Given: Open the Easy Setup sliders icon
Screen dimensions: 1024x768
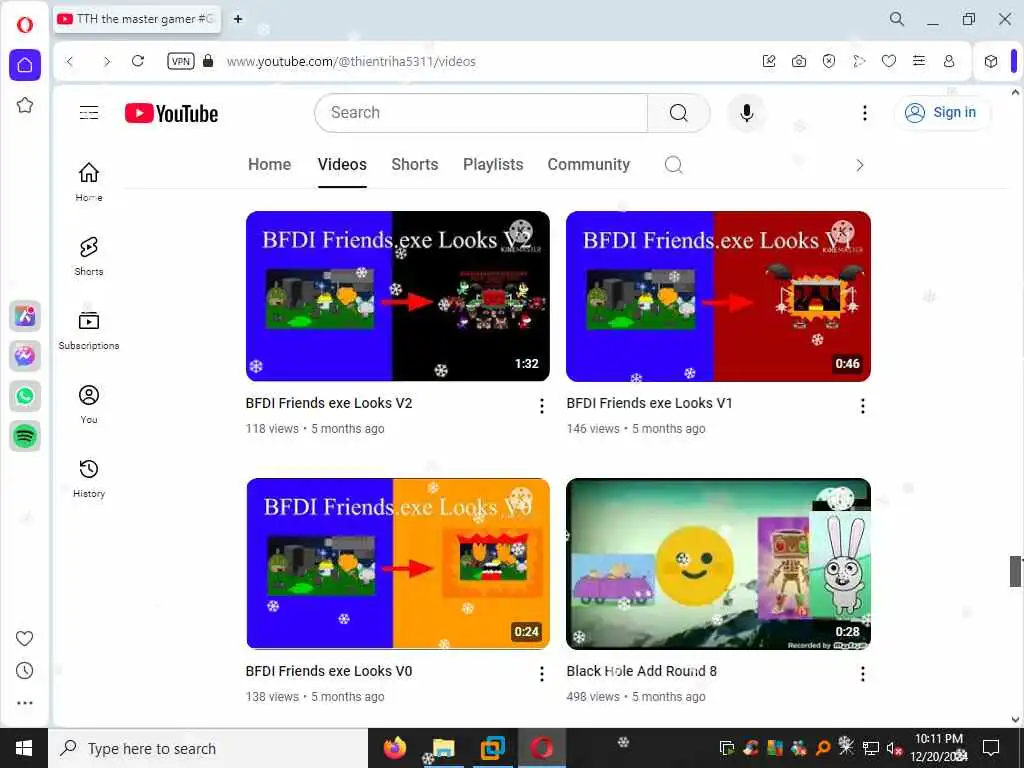Looking at the screenshot, I should click(x=919, y=61).
